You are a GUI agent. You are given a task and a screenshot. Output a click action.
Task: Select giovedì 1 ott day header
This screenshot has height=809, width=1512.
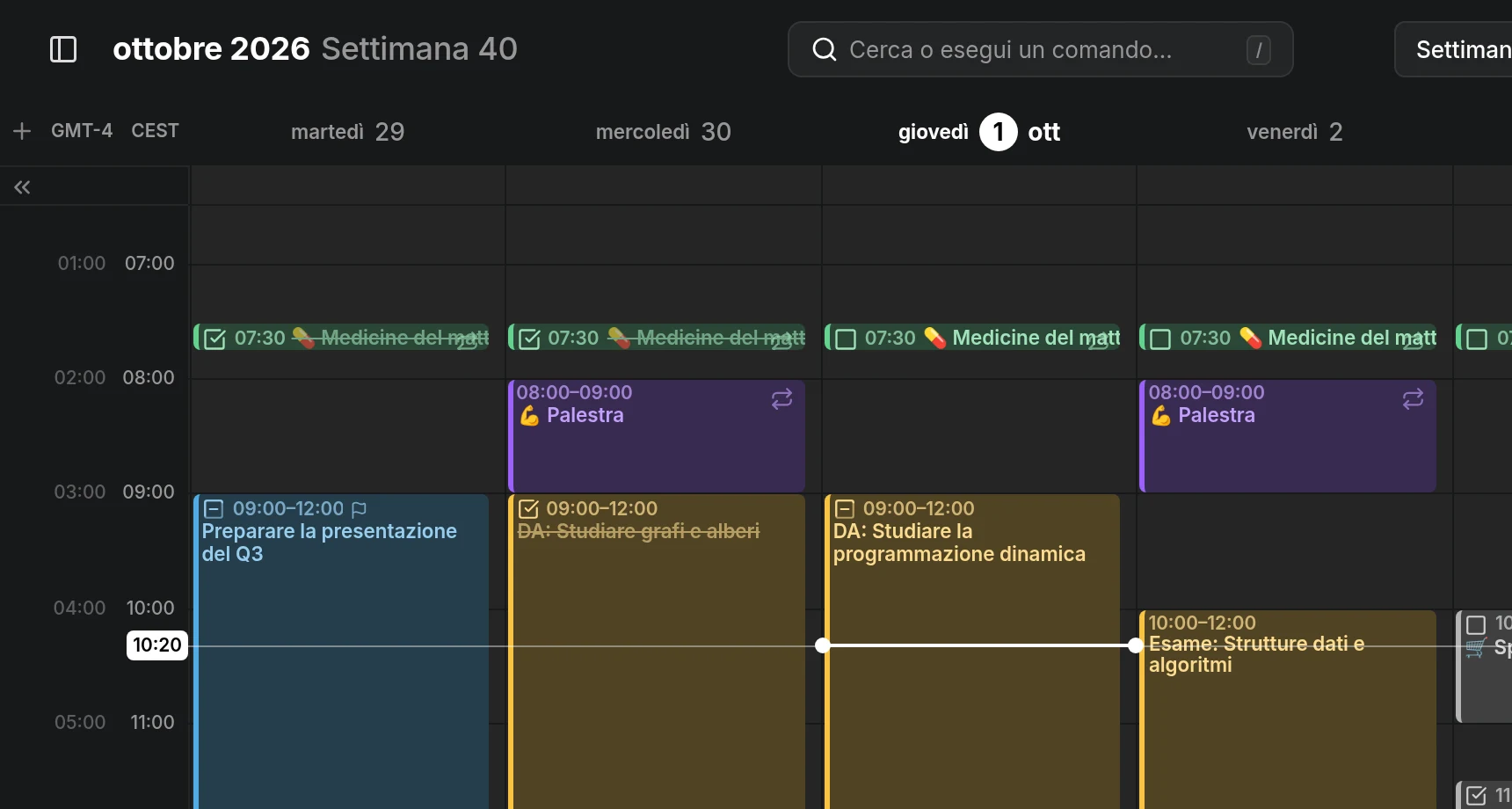pos(978,132)
